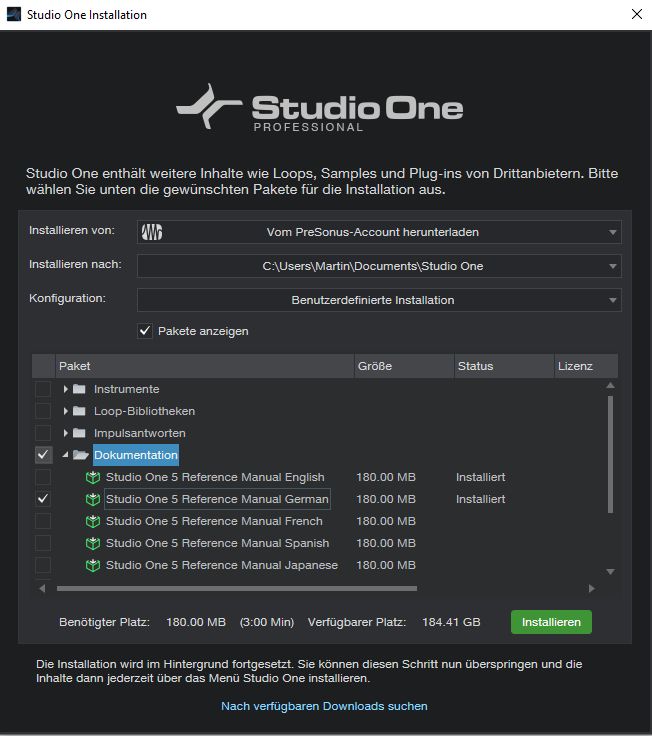
Task: Click the PreSonus logo icon in source dropdown
Action: (x=152, y=232)
